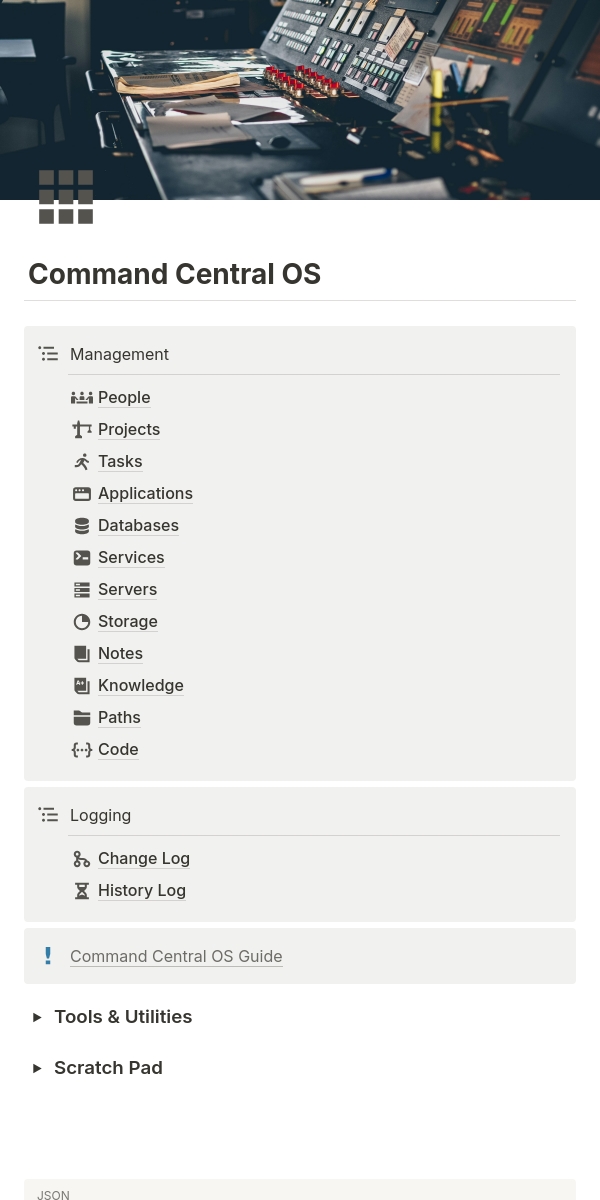Click the Code braces icon
600x1200 pixels.
tap(82, 750)
